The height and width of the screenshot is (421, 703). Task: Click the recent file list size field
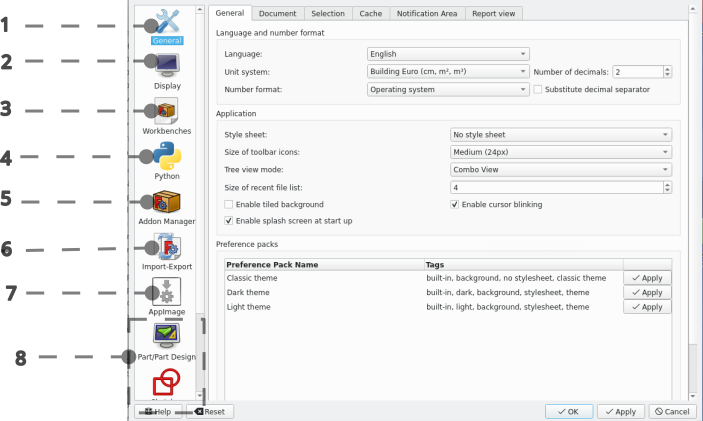coord(555,187)
